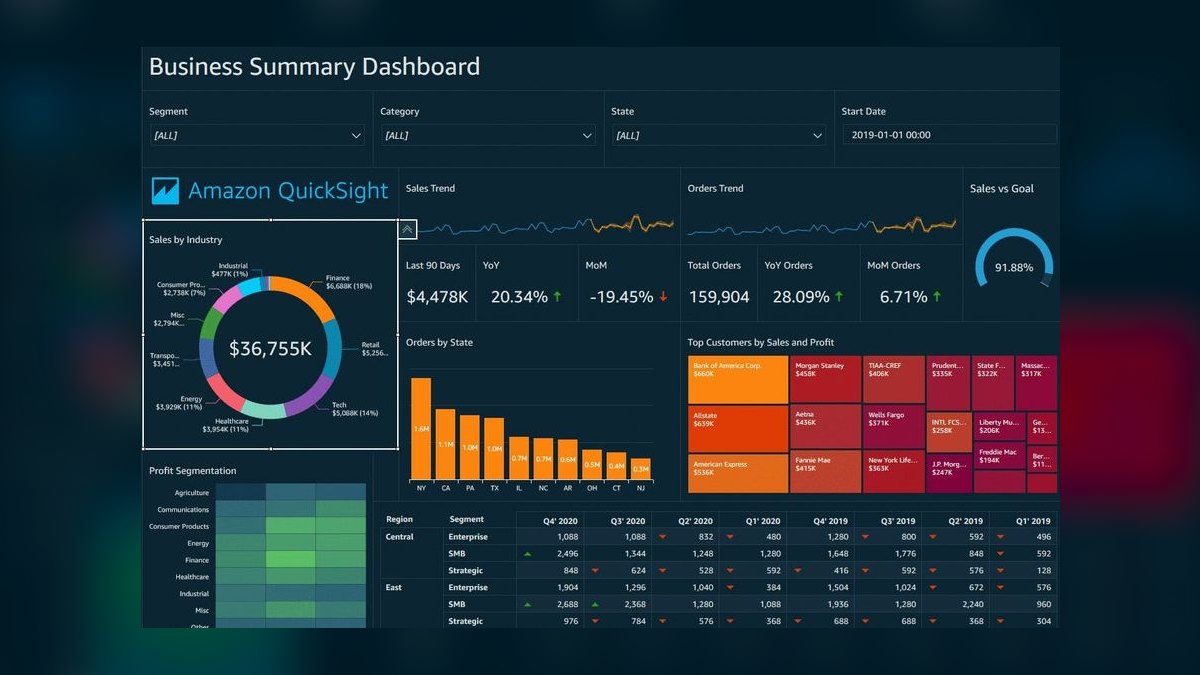Click the Region column header

click(399, 519)
